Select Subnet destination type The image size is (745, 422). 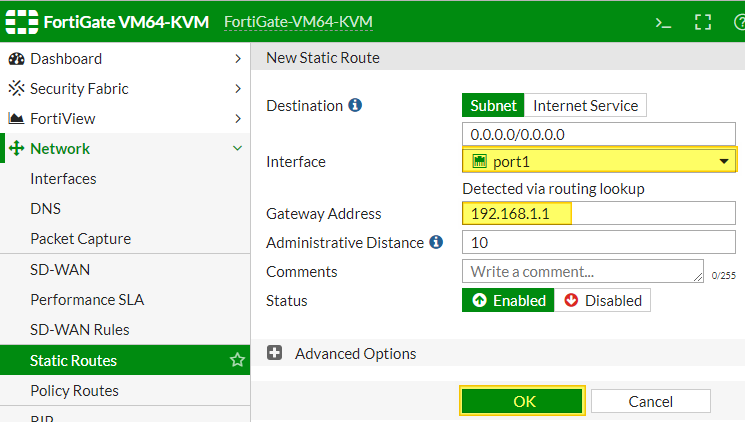493,106
